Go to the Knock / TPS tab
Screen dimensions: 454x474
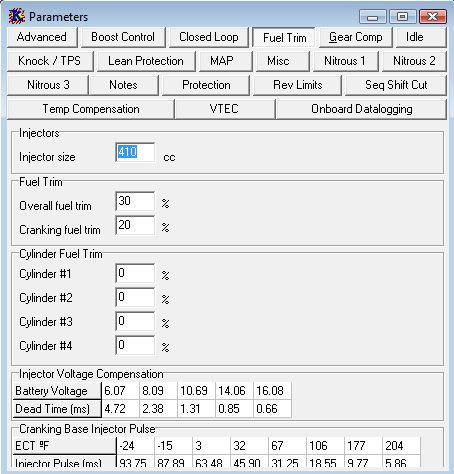click(50, 61)
